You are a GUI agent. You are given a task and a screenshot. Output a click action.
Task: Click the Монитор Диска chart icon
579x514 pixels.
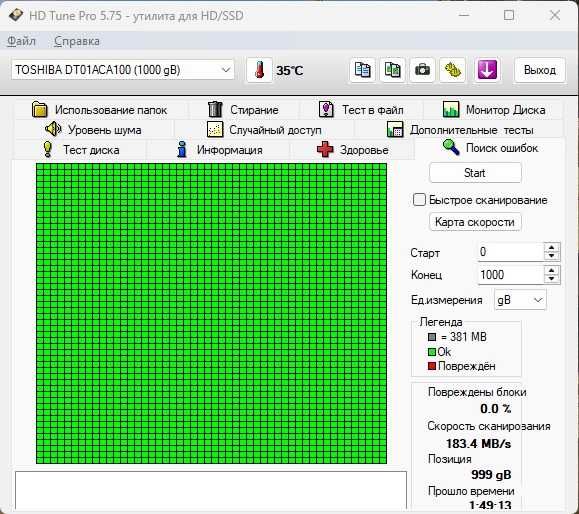451,109
